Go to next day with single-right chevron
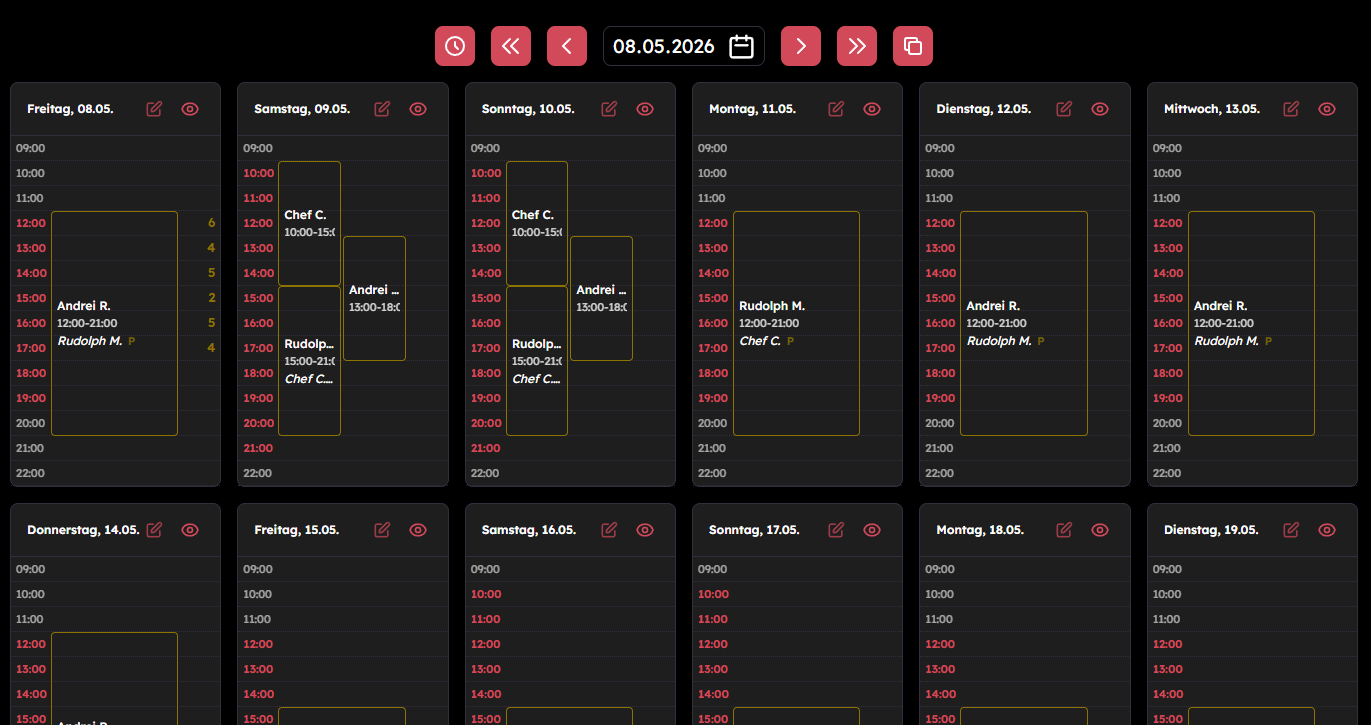 [801, 46]
